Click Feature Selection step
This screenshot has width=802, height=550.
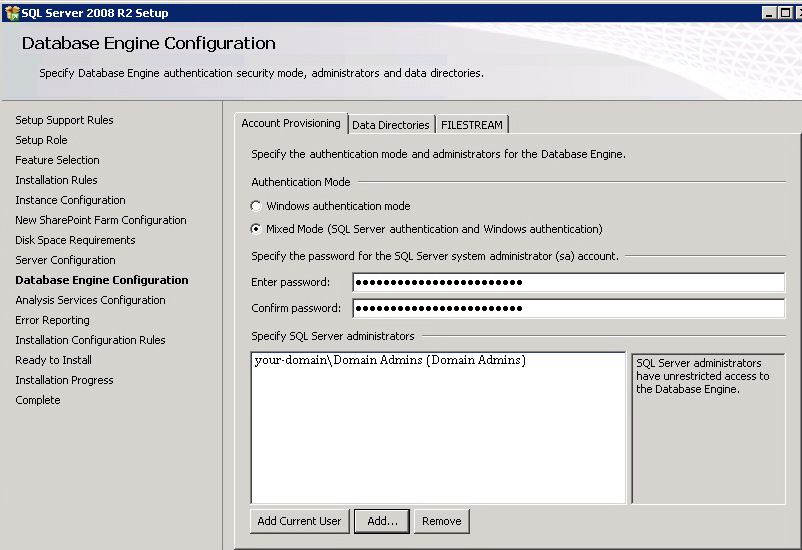click(x=57, y=160)
